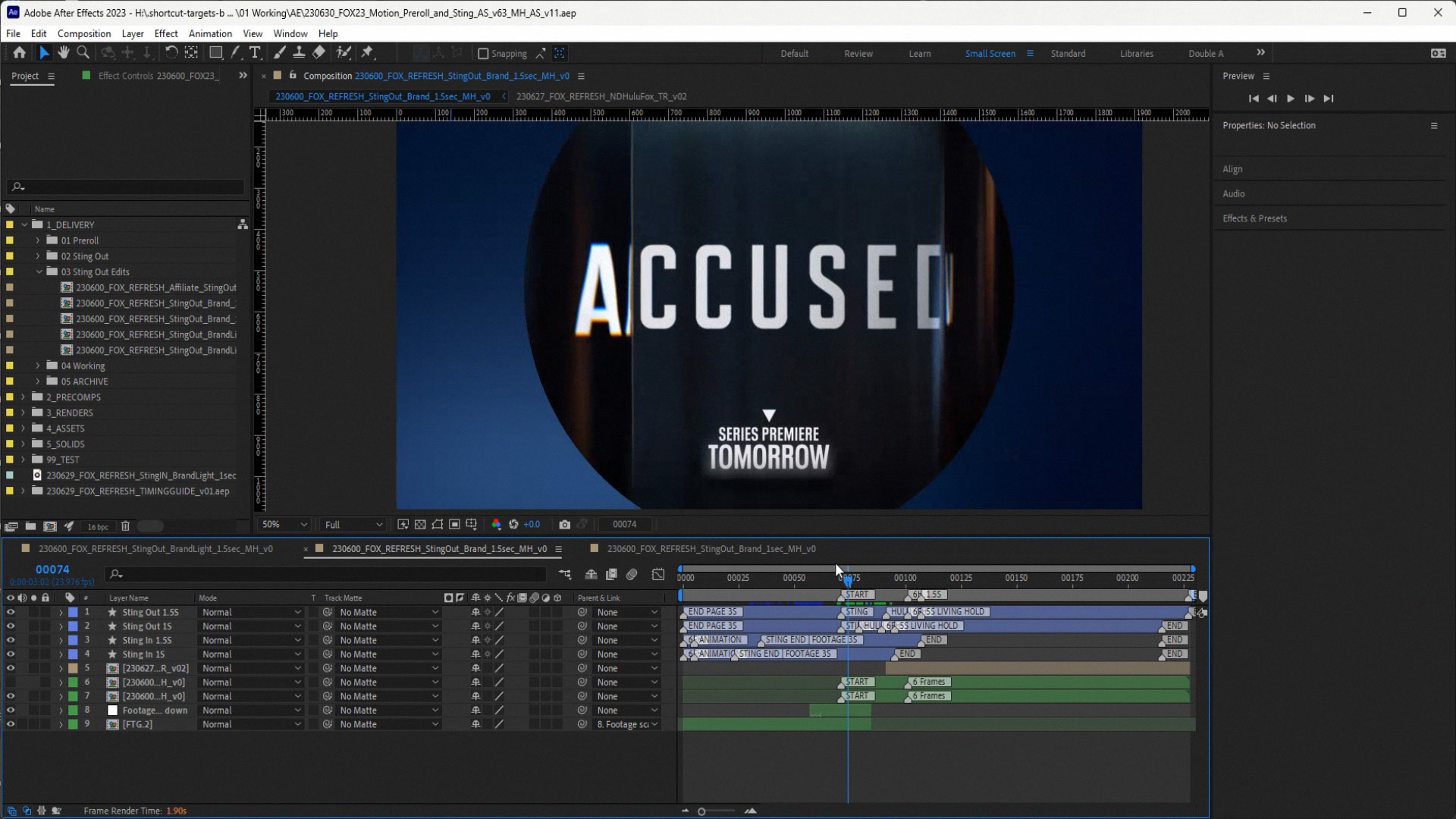Delete selected project item with trash icon
The height and width of the screenshot is (819, 1456).
(x=126, y=526)
